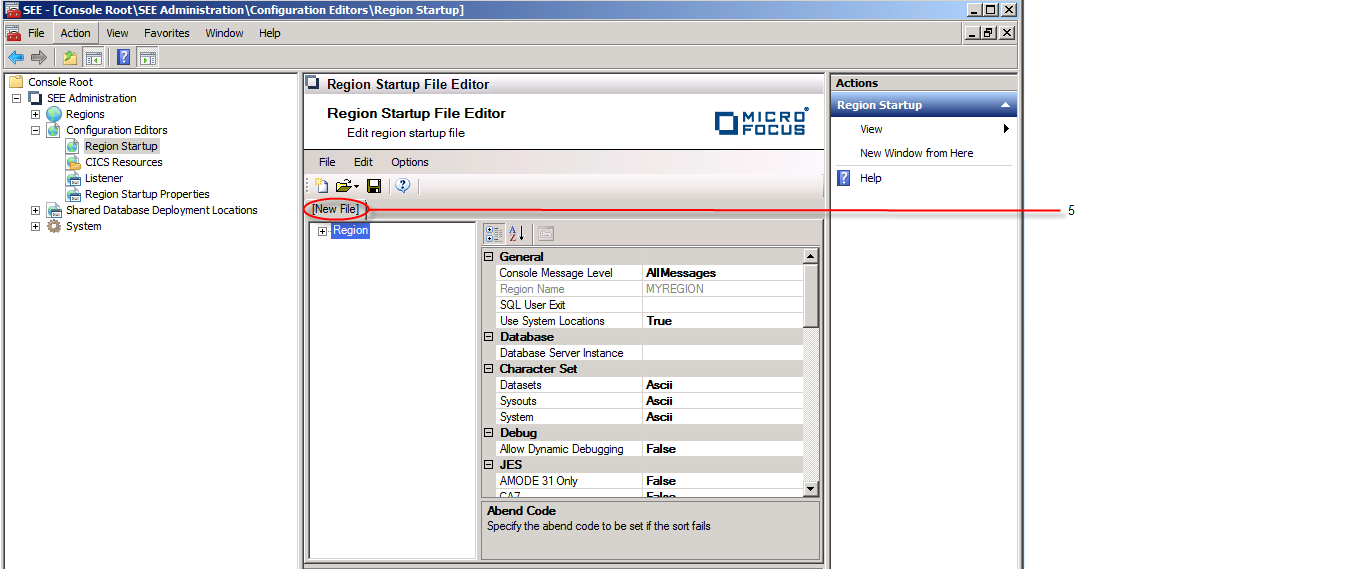
Task: Switch property grid to Categorized view
Action: pos(494,234)
